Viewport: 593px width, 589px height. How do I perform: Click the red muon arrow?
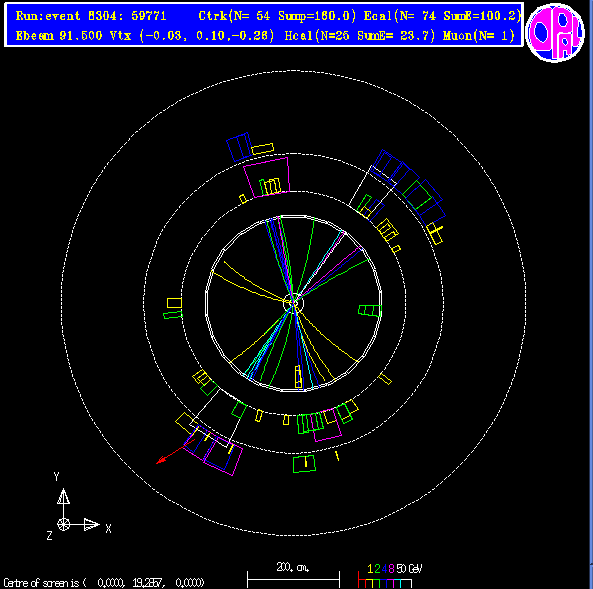[x=175, y=451]
